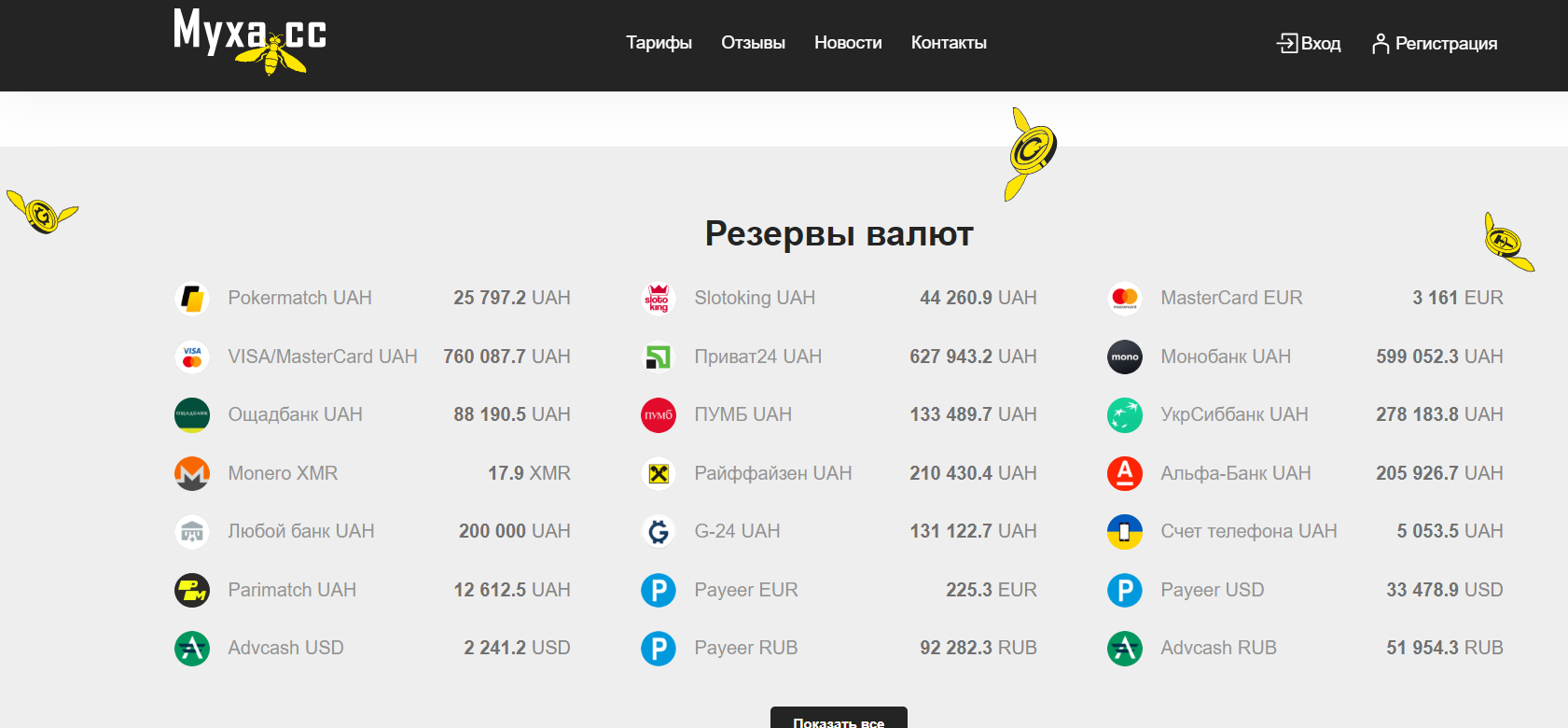Select the Приват24 UAH label

pos(758,357)
